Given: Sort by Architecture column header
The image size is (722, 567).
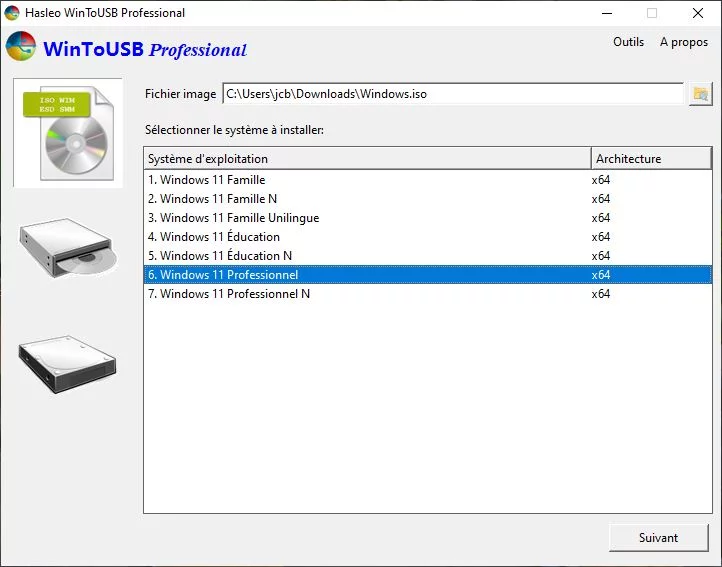Looking at the screenshot, I should pos(651,158).
